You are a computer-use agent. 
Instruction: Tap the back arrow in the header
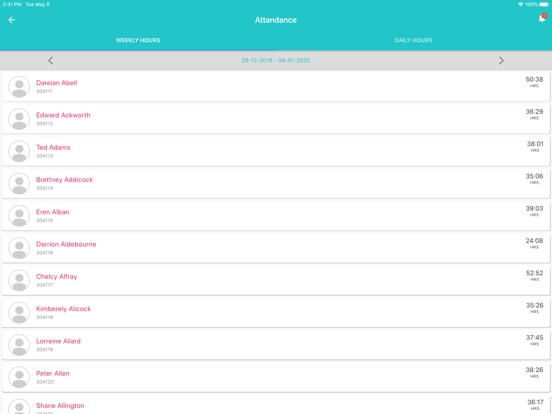(12, 20)
